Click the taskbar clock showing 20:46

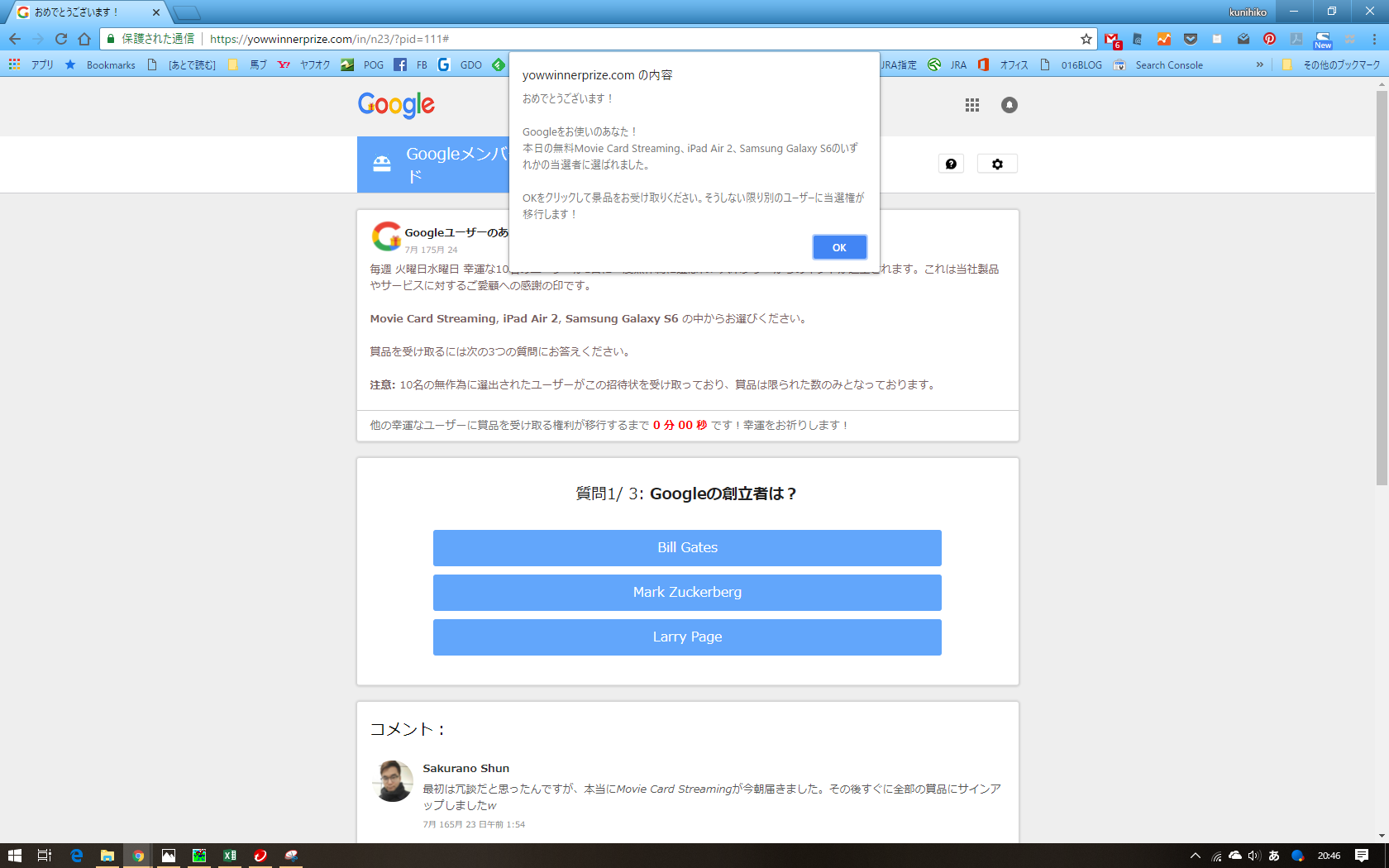tap(1329, 856)
